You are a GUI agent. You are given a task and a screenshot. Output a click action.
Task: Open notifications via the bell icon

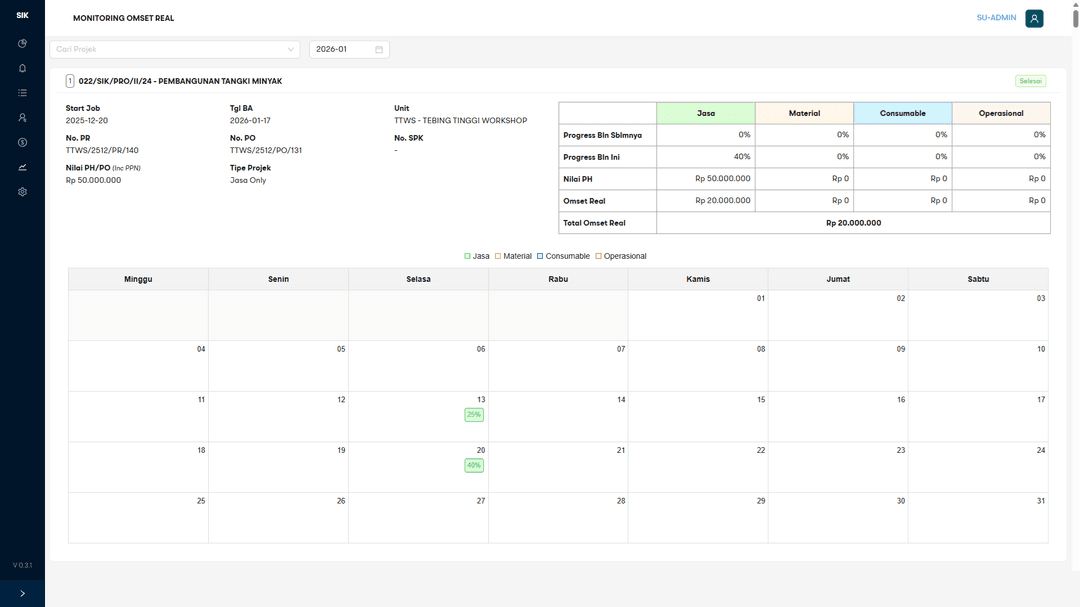(22, 68)
